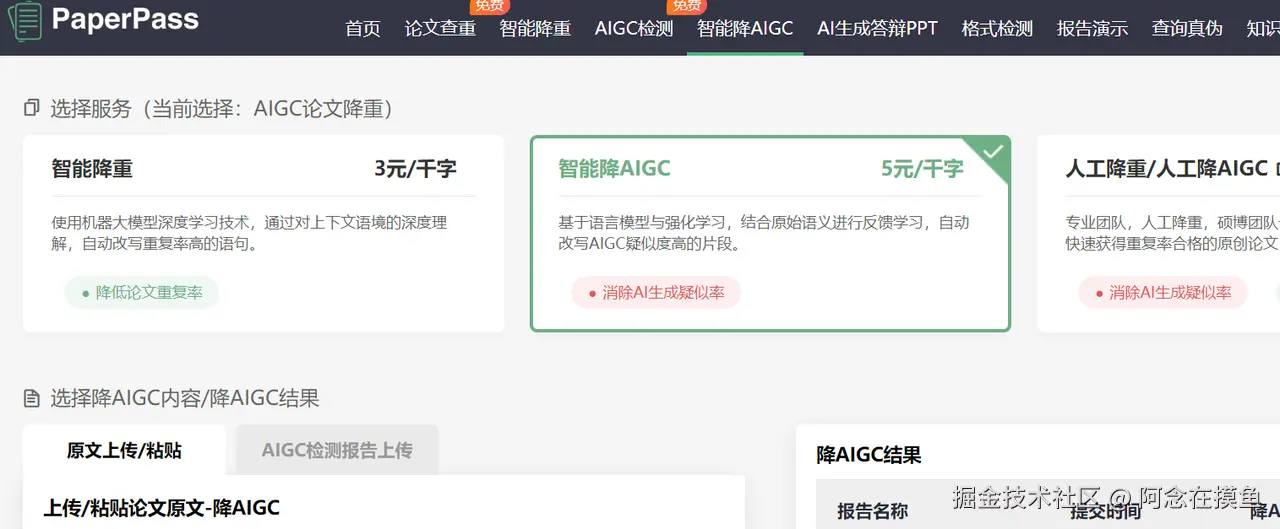
Task: Click the 智能降重 card description text
Action: click(249, 232)
